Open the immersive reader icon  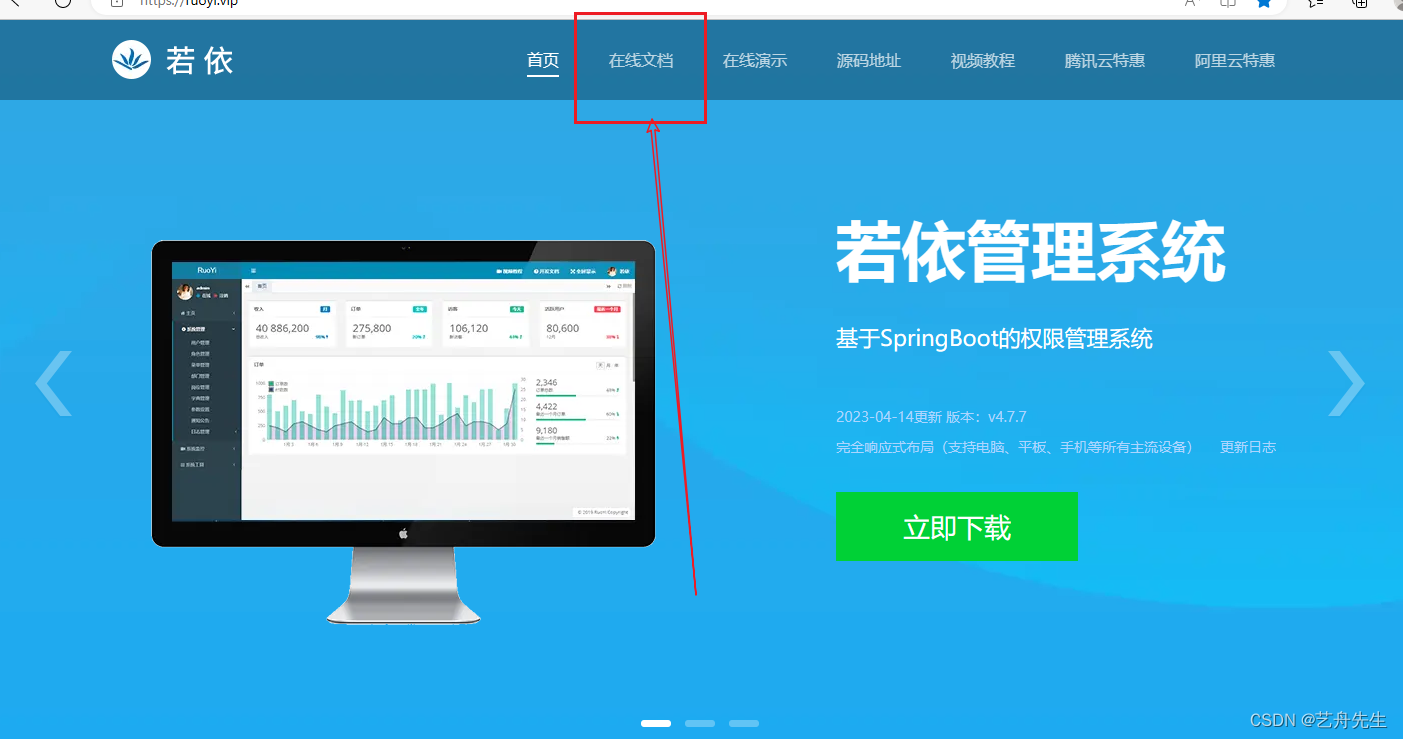pyautogui.click(x=1227, y=4)
